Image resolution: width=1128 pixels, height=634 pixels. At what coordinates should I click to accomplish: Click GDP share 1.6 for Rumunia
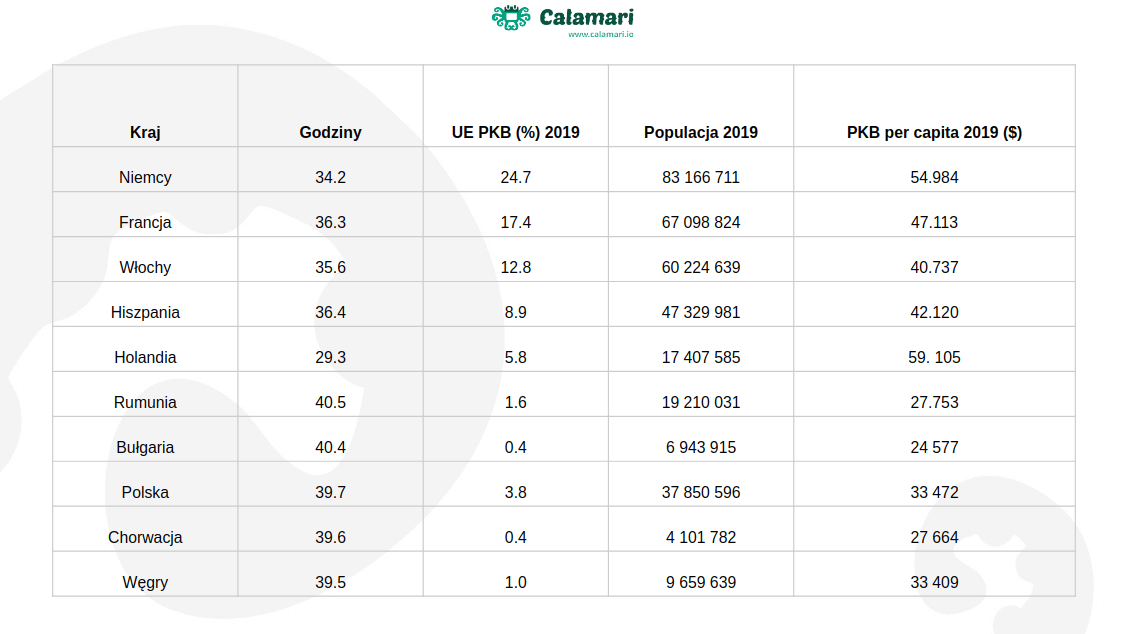pyautogui.click(x=516, y=402)
